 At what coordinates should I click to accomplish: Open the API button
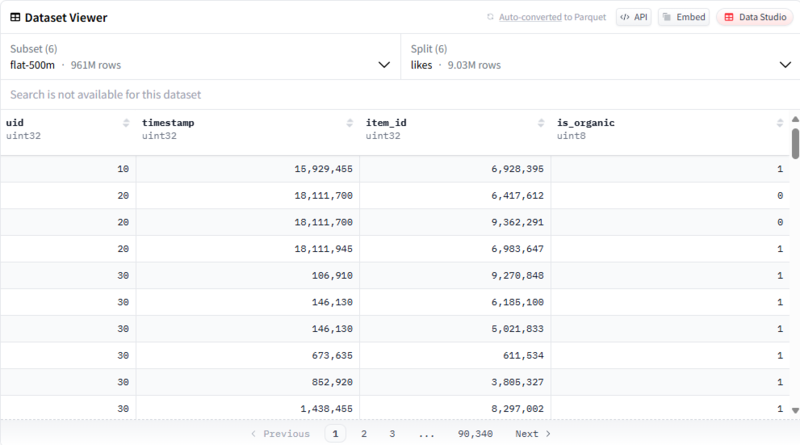click(633, 18)
